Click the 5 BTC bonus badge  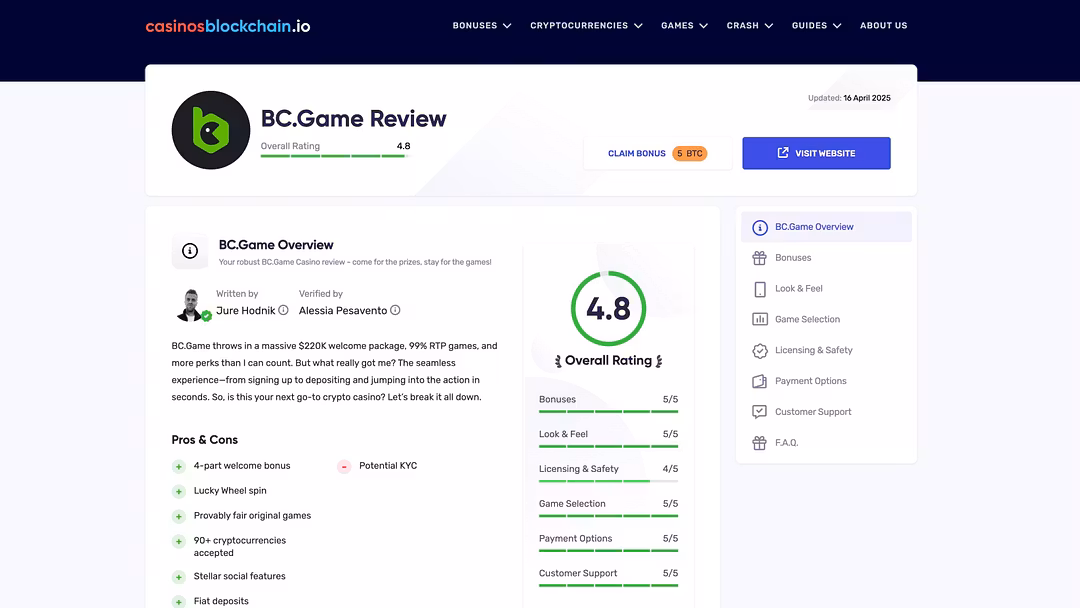[689, 154]
